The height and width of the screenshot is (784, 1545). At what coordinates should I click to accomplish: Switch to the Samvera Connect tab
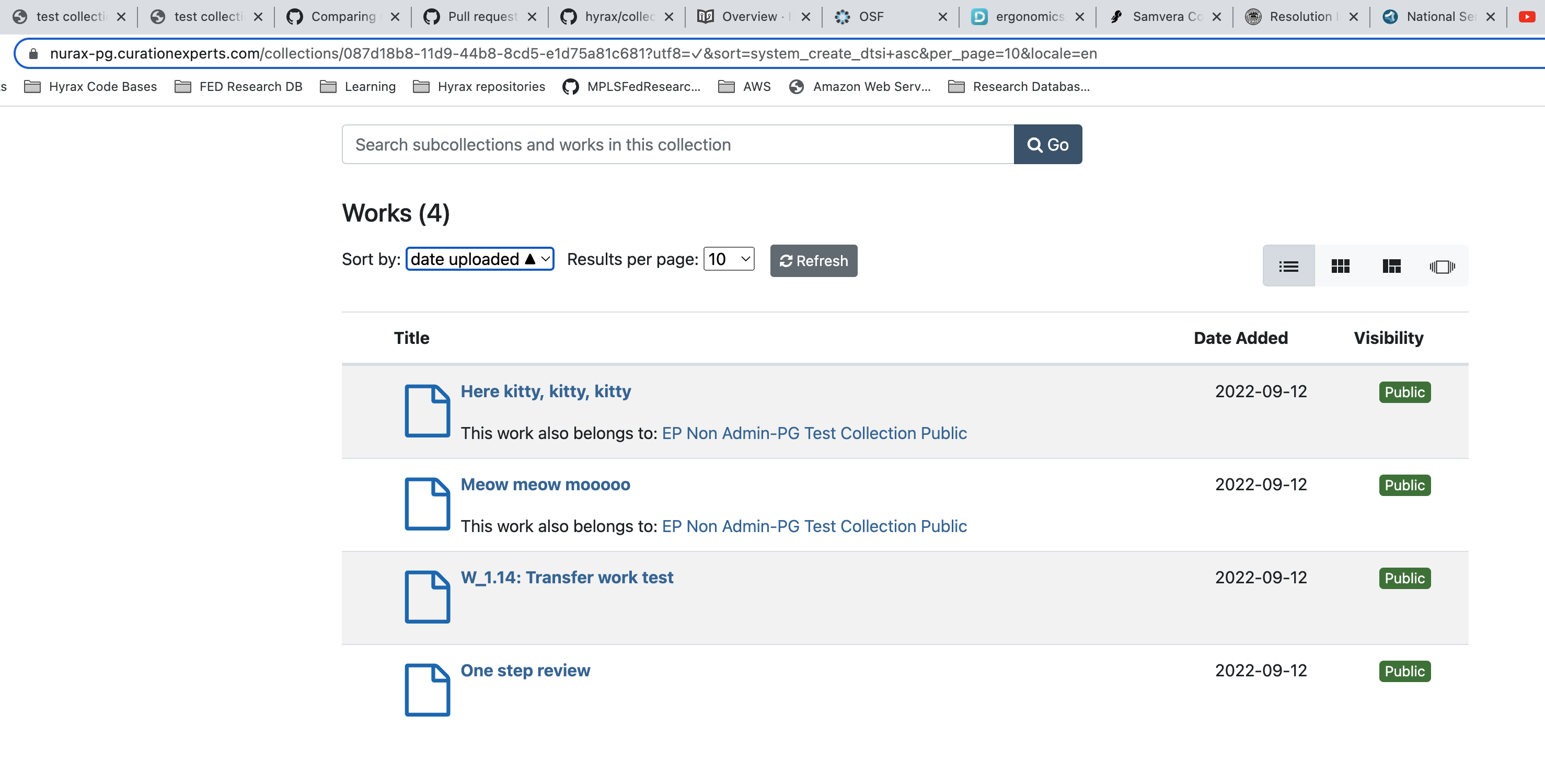point(1162,16)
